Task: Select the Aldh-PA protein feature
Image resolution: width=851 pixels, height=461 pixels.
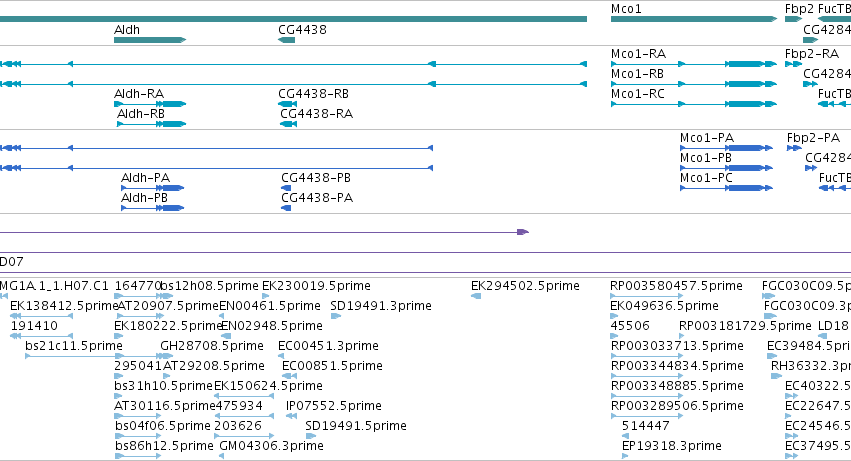Action: coord(153,188)
